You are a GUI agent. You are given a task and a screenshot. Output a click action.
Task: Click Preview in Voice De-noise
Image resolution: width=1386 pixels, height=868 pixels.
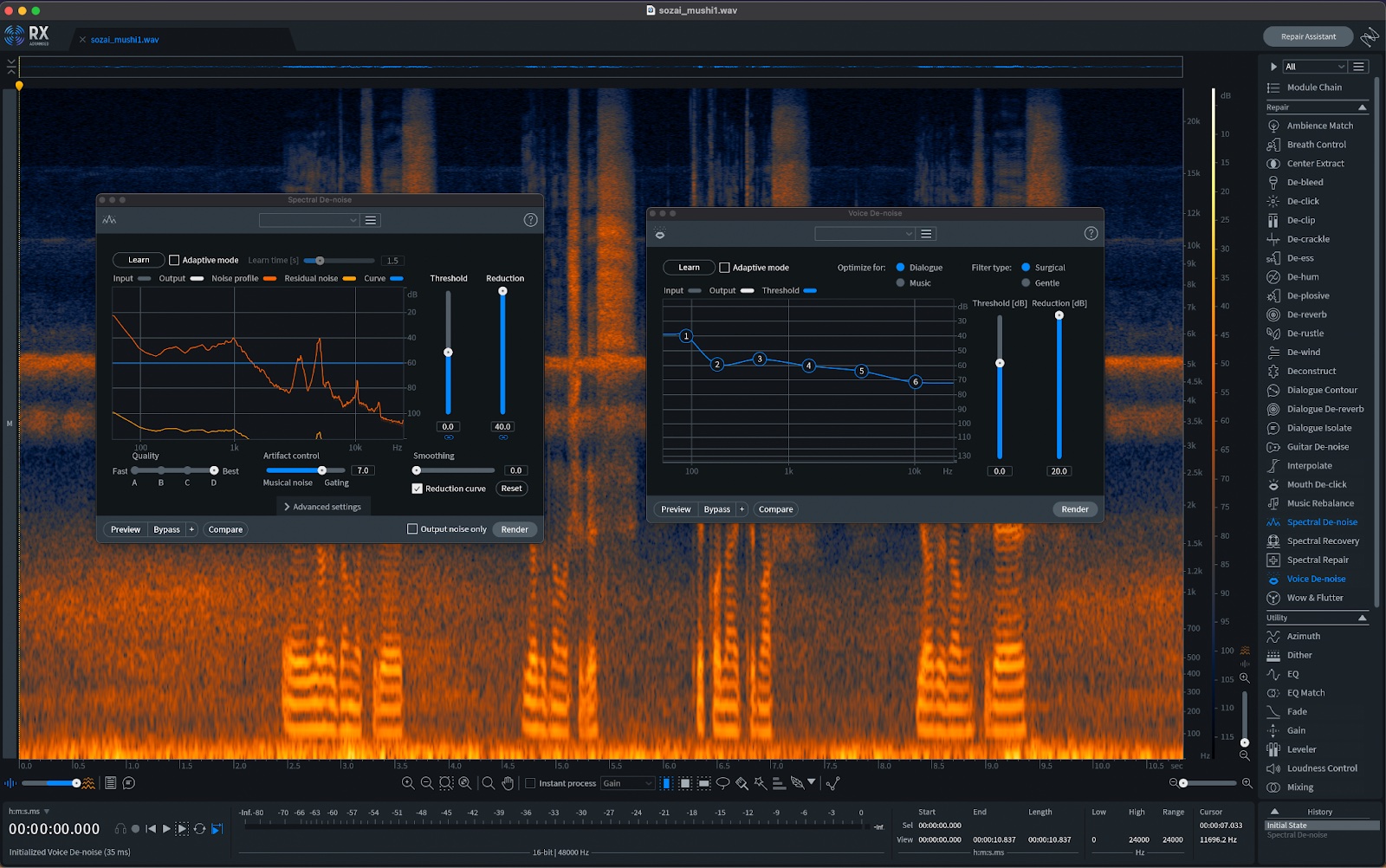point(676,509)
